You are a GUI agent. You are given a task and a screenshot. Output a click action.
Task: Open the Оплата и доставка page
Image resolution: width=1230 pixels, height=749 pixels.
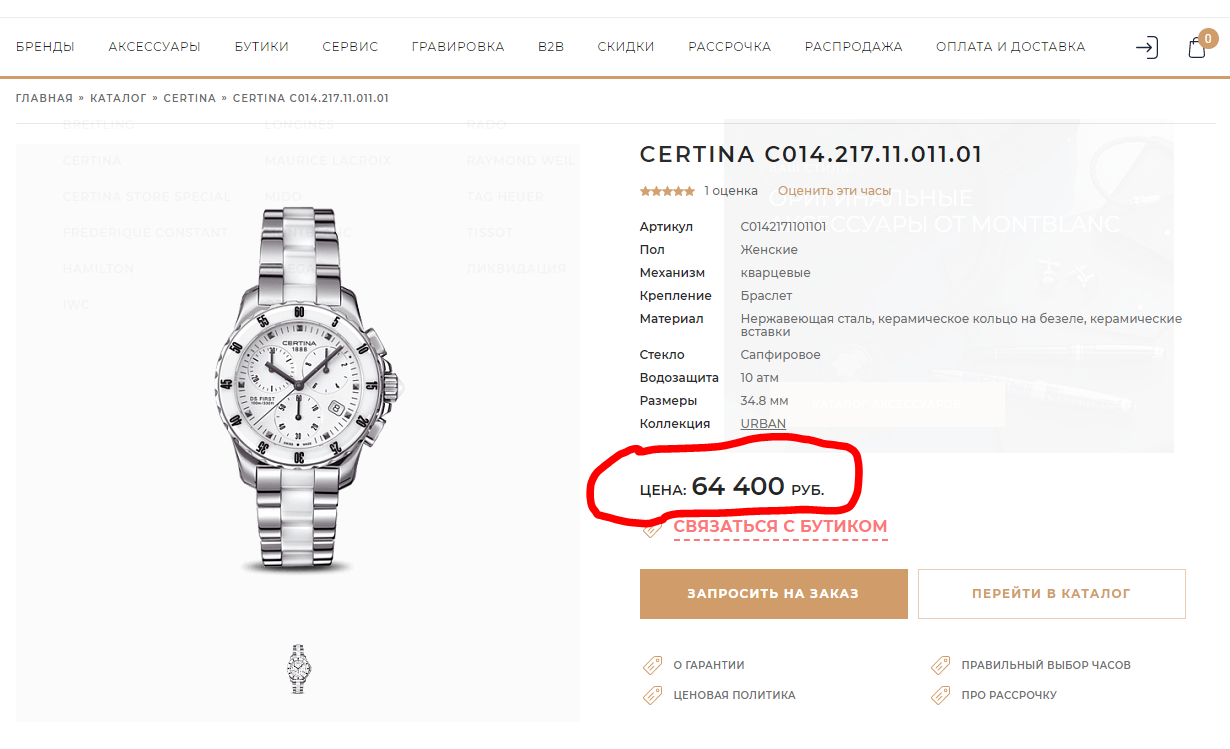pos(1010,47)
